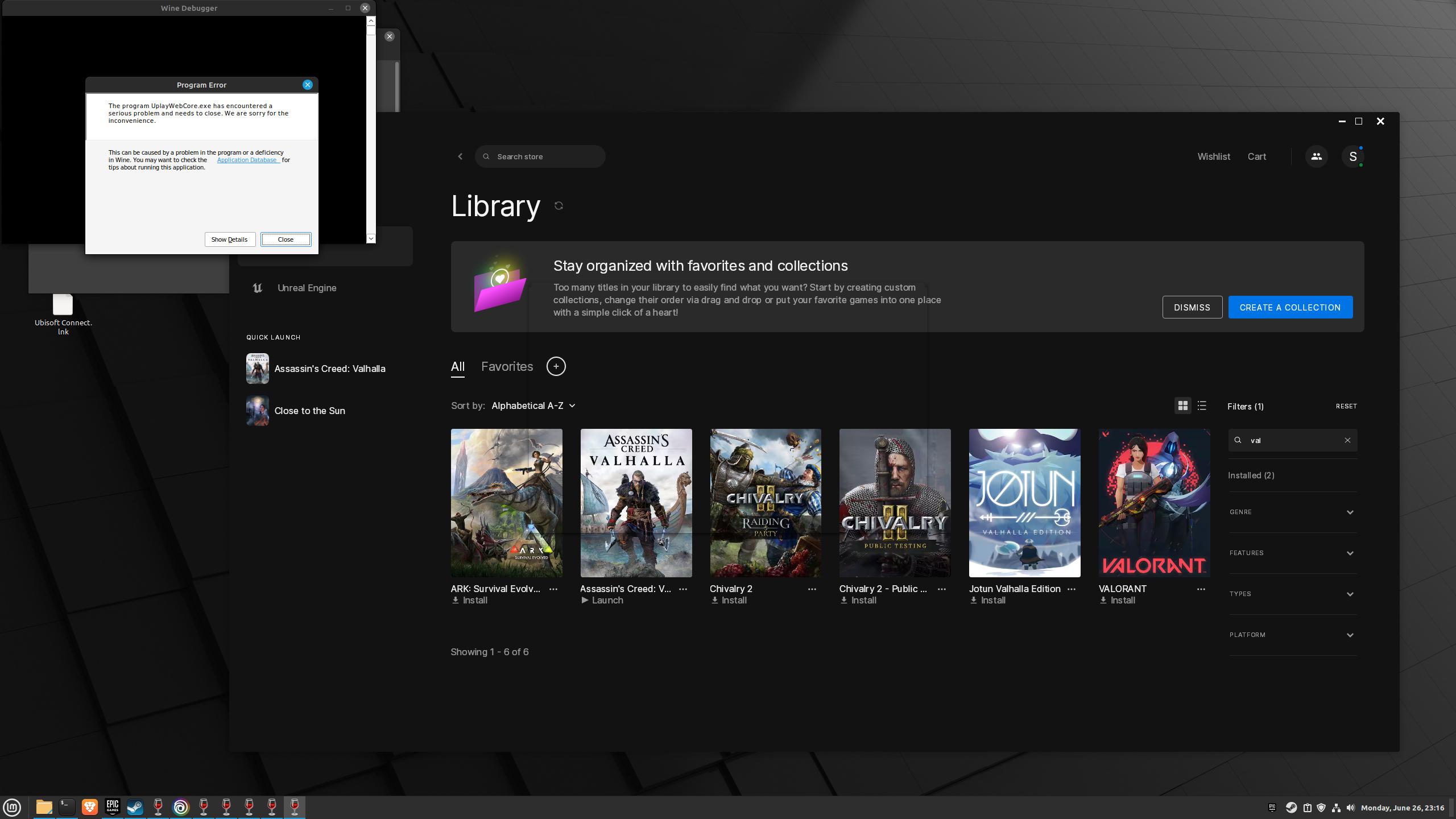Click RESET to clear library filters
Screen dimensions: 1456x819
tap(1346, 406)
